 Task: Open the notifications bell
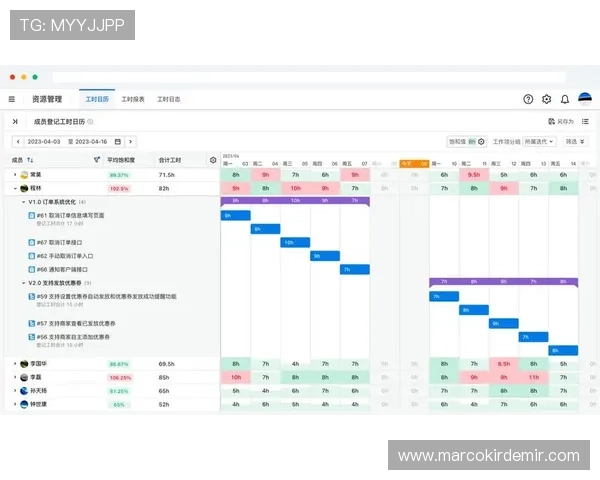coord(564,99)
